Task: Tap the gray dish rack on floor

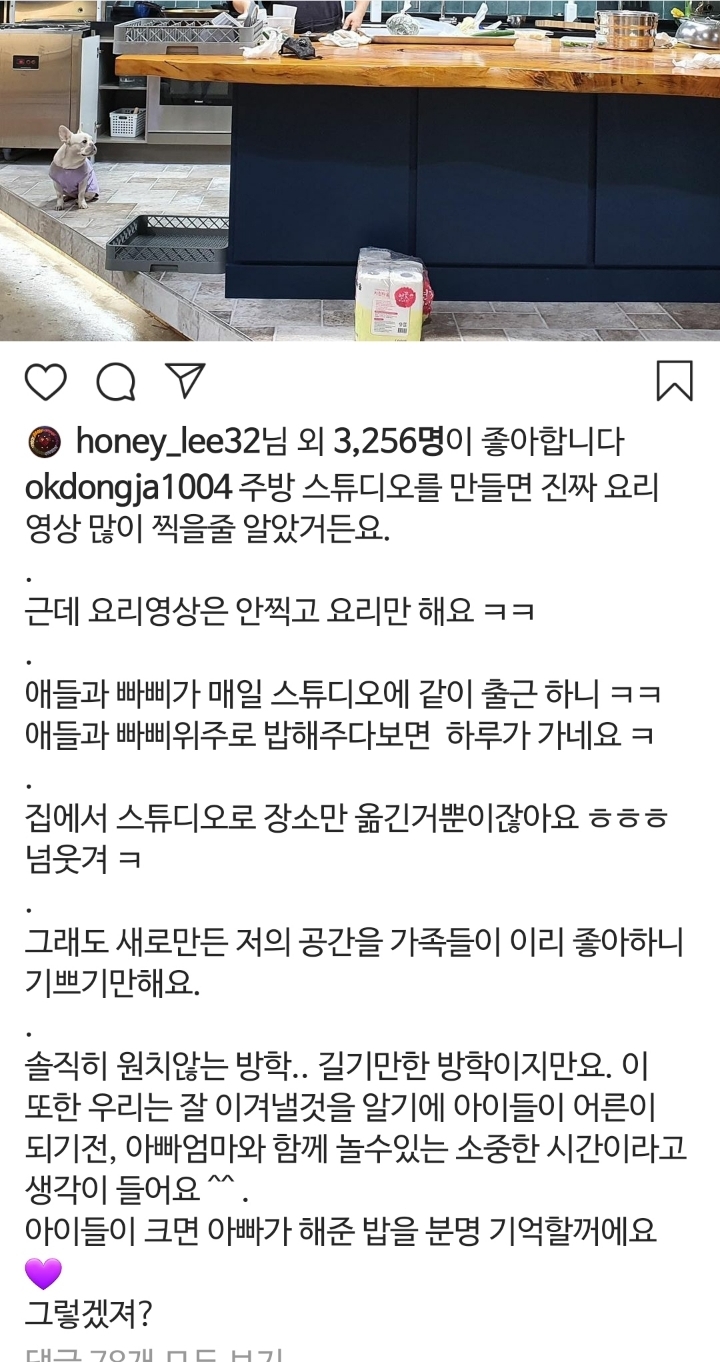Action: point(166,243)
